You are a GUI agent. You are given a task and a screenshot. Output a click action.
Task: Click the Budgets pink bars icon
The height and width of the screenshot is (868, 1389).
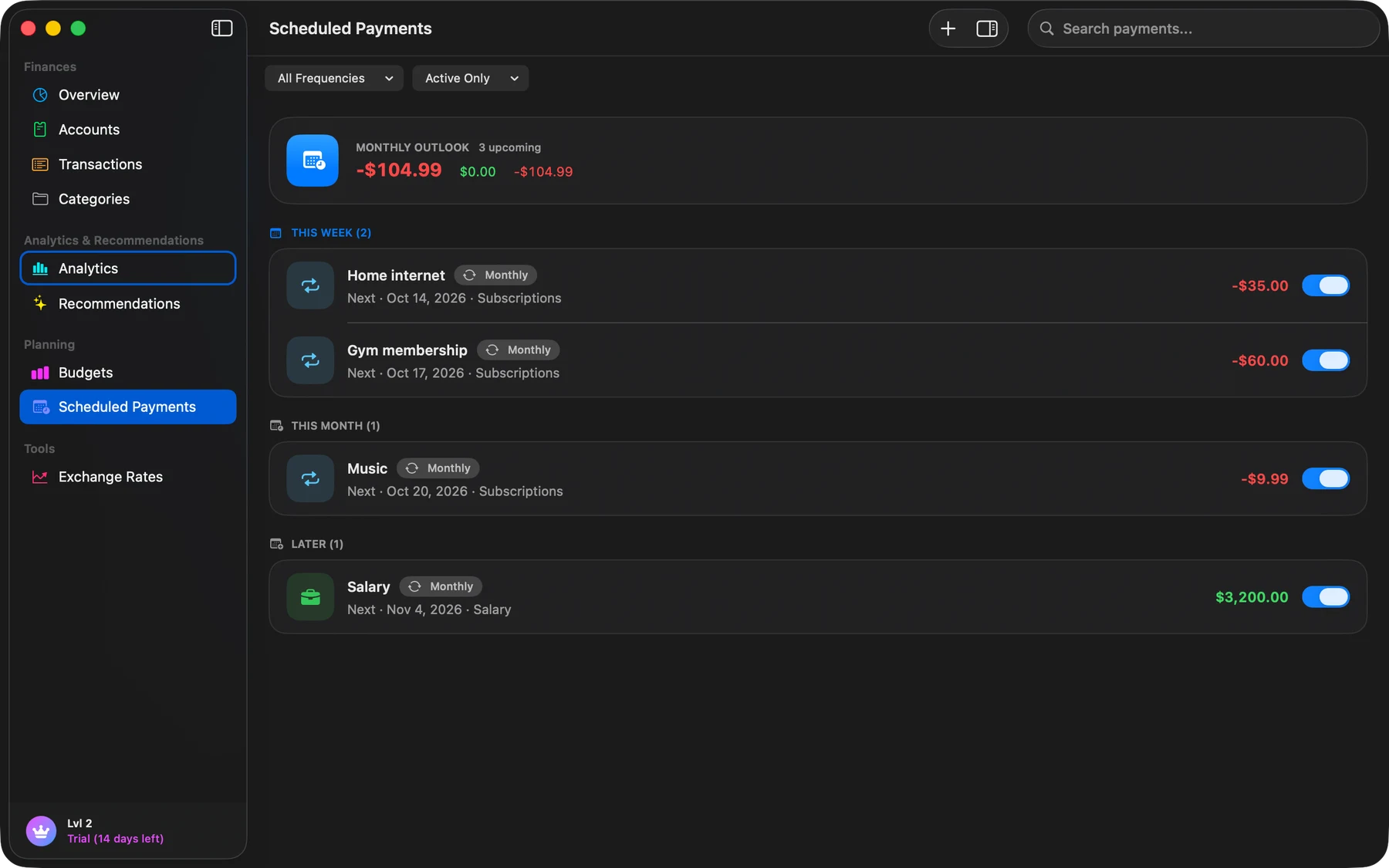(x=40, y=373)
